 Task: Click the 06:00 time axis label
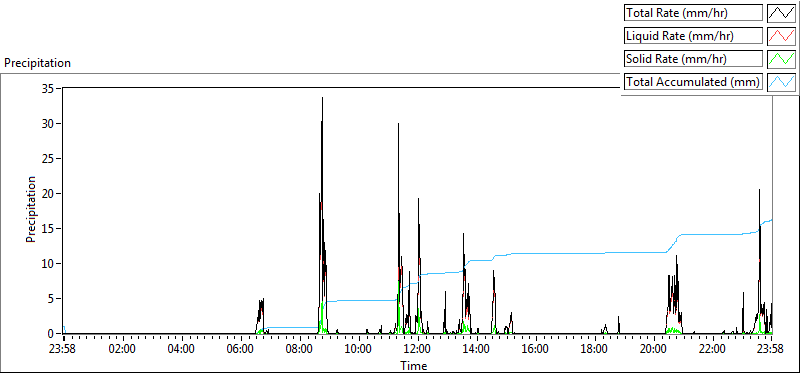(240, 350)
